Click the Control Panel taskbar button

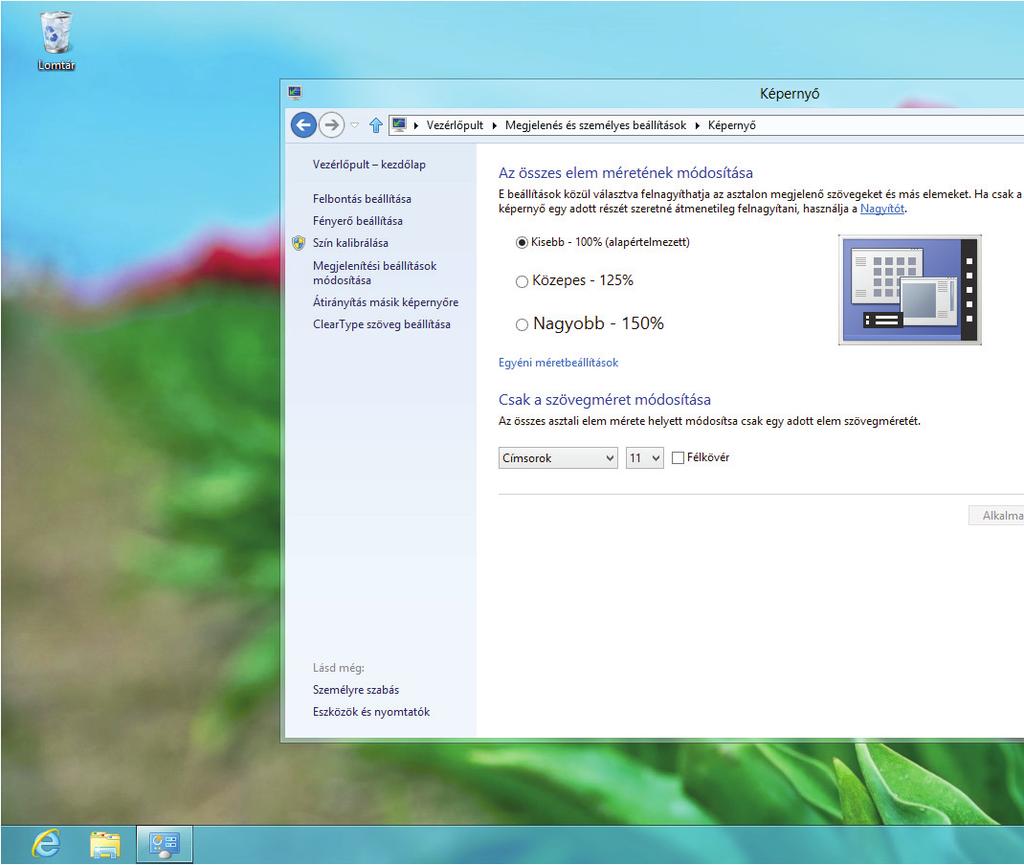[164, 844]
